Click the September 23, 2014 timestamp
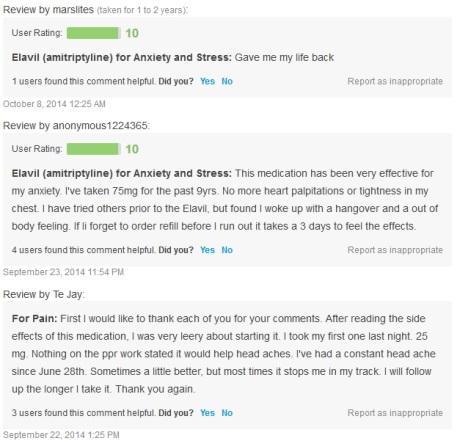Image resolution: width=457 pixels, height=441 pixels. click(x=63, y=272)
